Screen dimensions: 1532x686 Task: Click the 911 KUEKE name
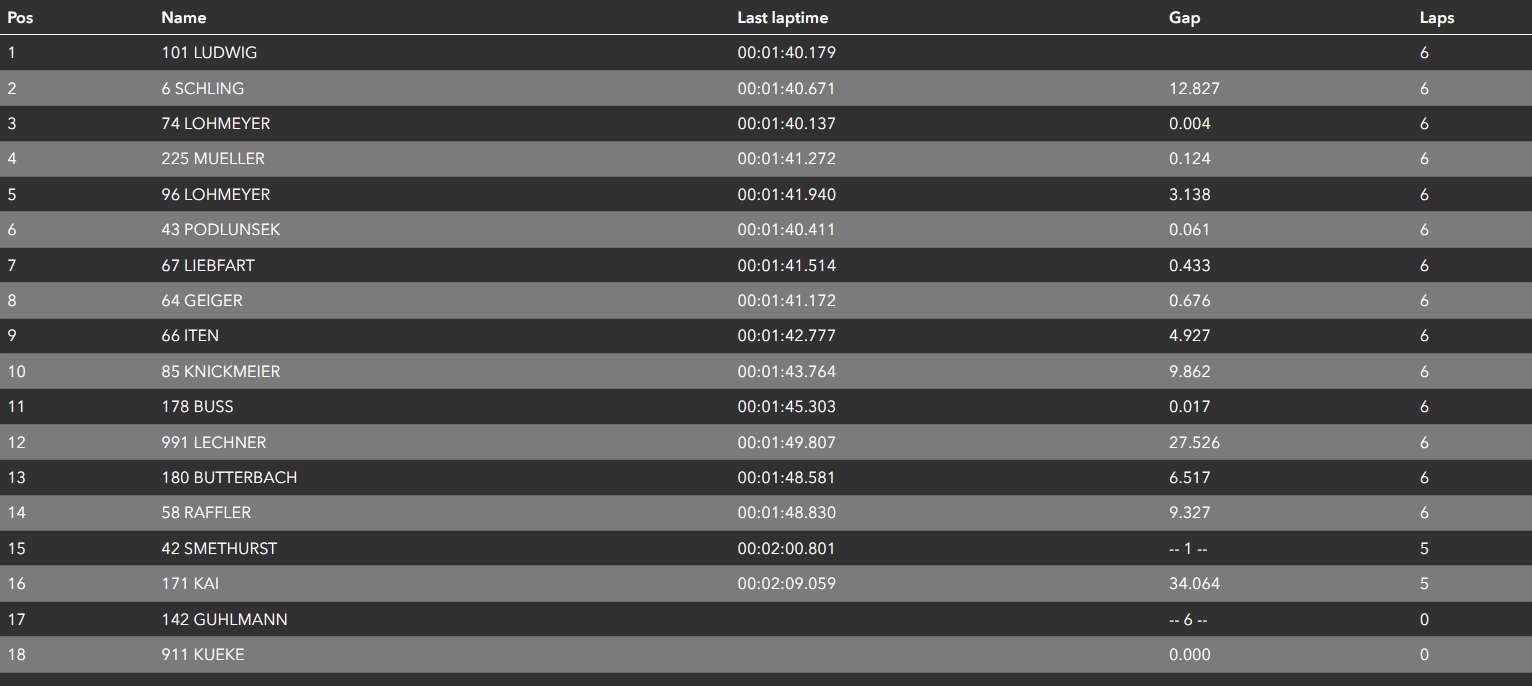coord(202,654)
